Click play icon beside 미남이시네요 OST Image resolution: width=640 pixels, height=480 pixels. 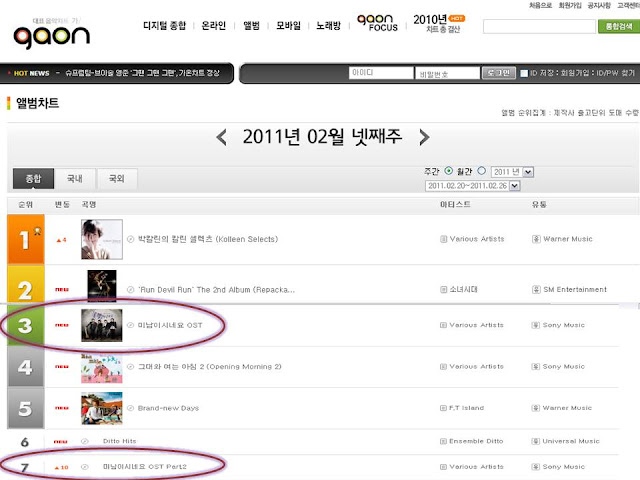(x=131, y=325)
